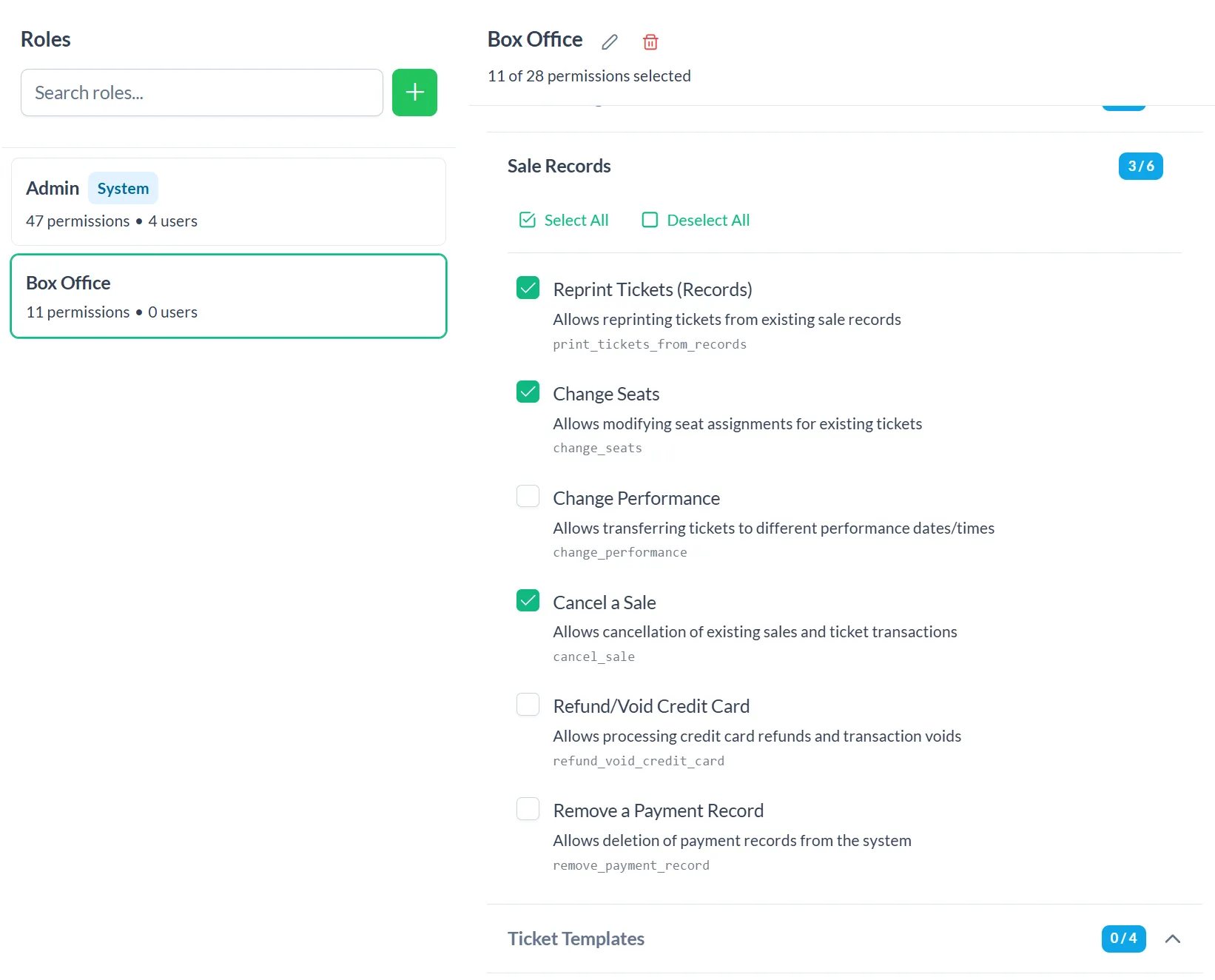Click the Ticket Templates section header

click(844, 939)
